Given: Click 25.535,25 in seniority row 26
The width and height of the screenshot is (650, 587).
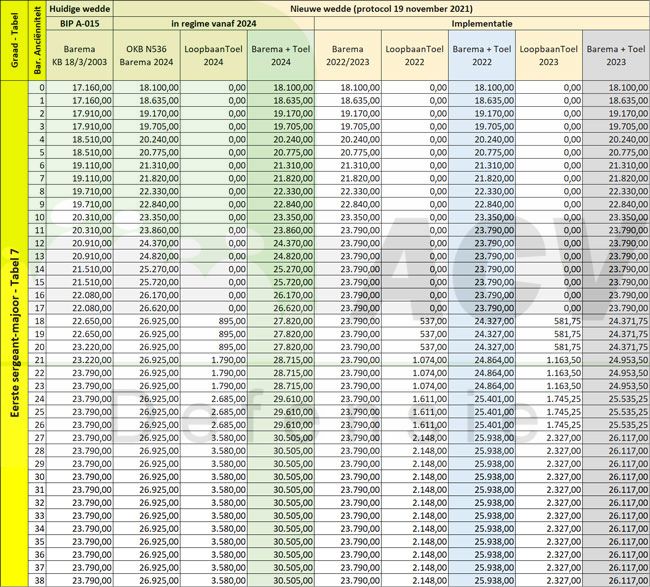Looking at the screenshot, I should tap(616, 425).
